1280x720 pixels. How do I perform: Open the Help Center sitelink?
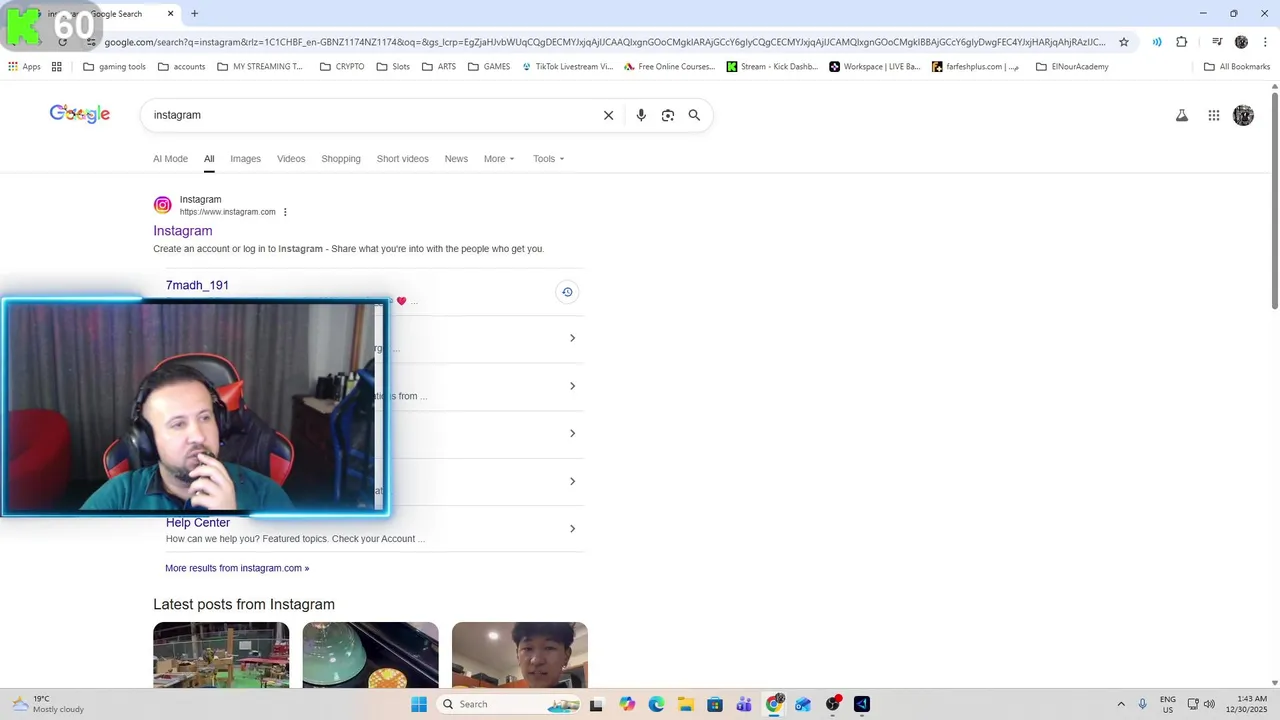click(x=198, y=523)
